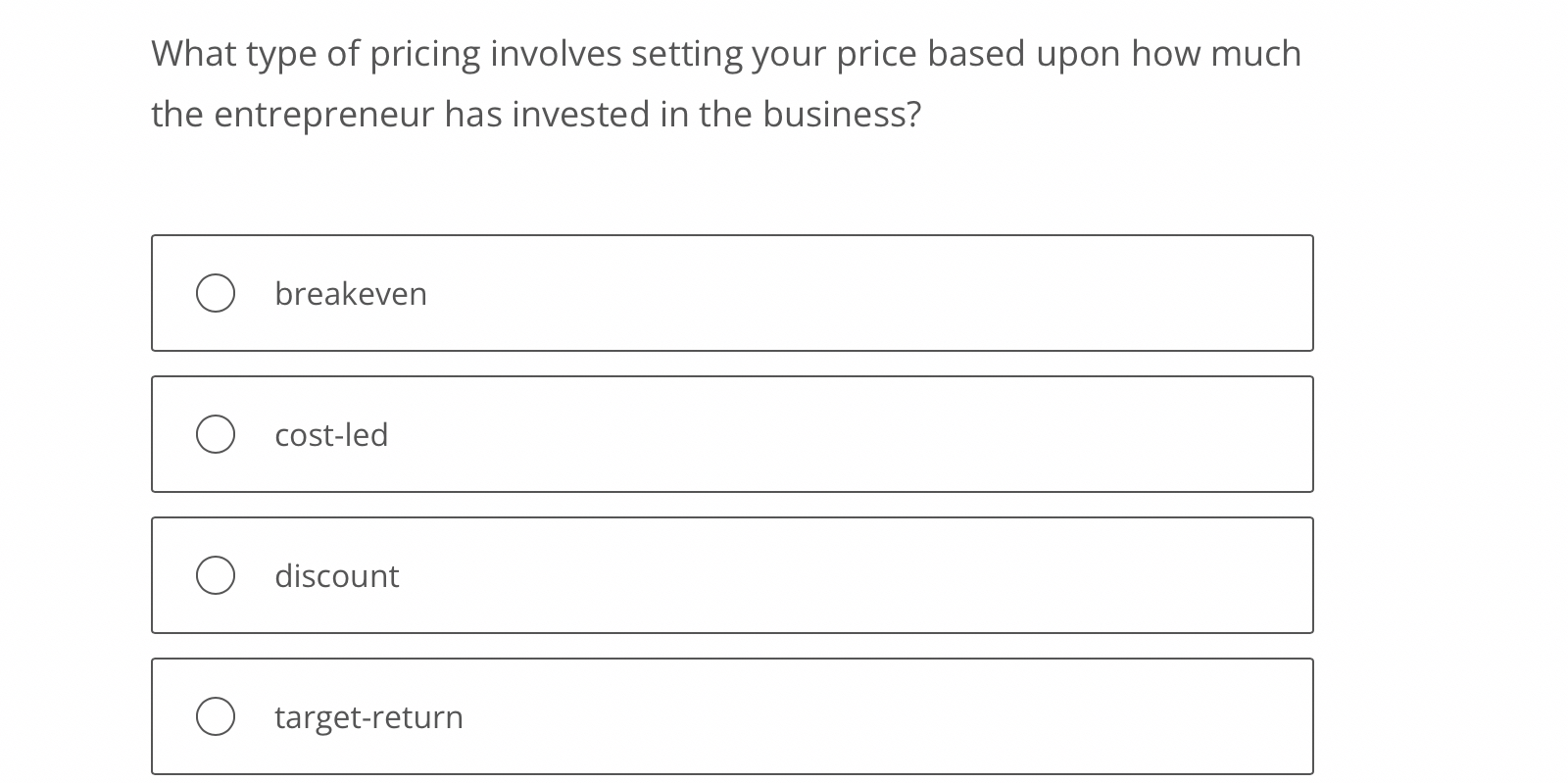Click the word "business?" ending the question
This screenshot has height=783, width=1568.
pyautogui.click(x=842, y=115)
